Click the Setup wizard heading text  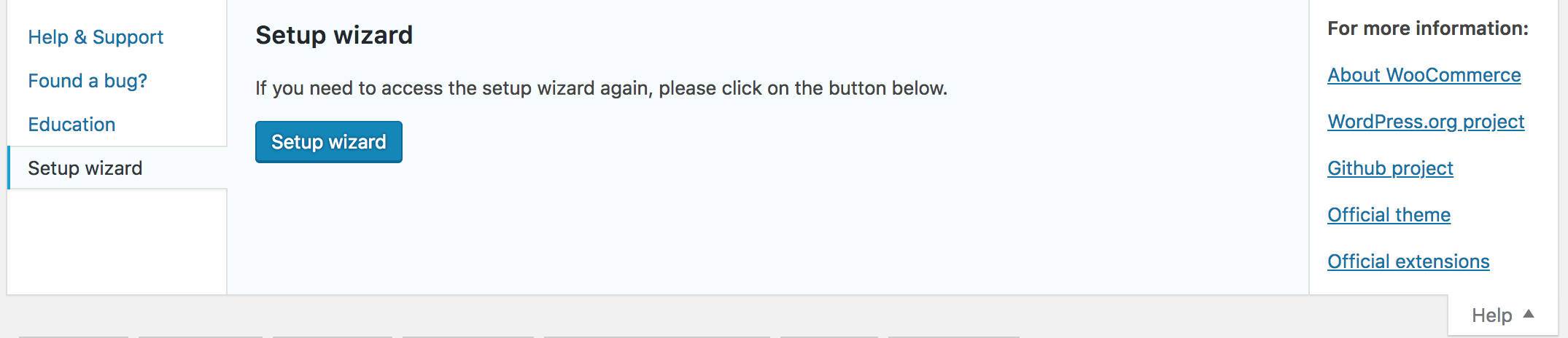(x=334, y=35)
